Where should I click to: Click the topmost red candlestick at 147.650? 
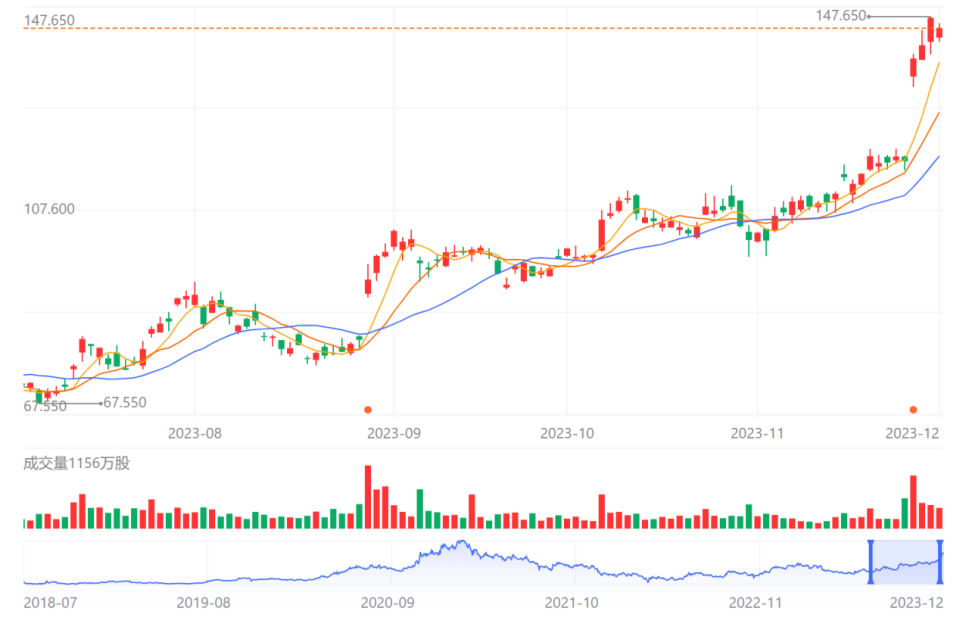click(930, 30)
